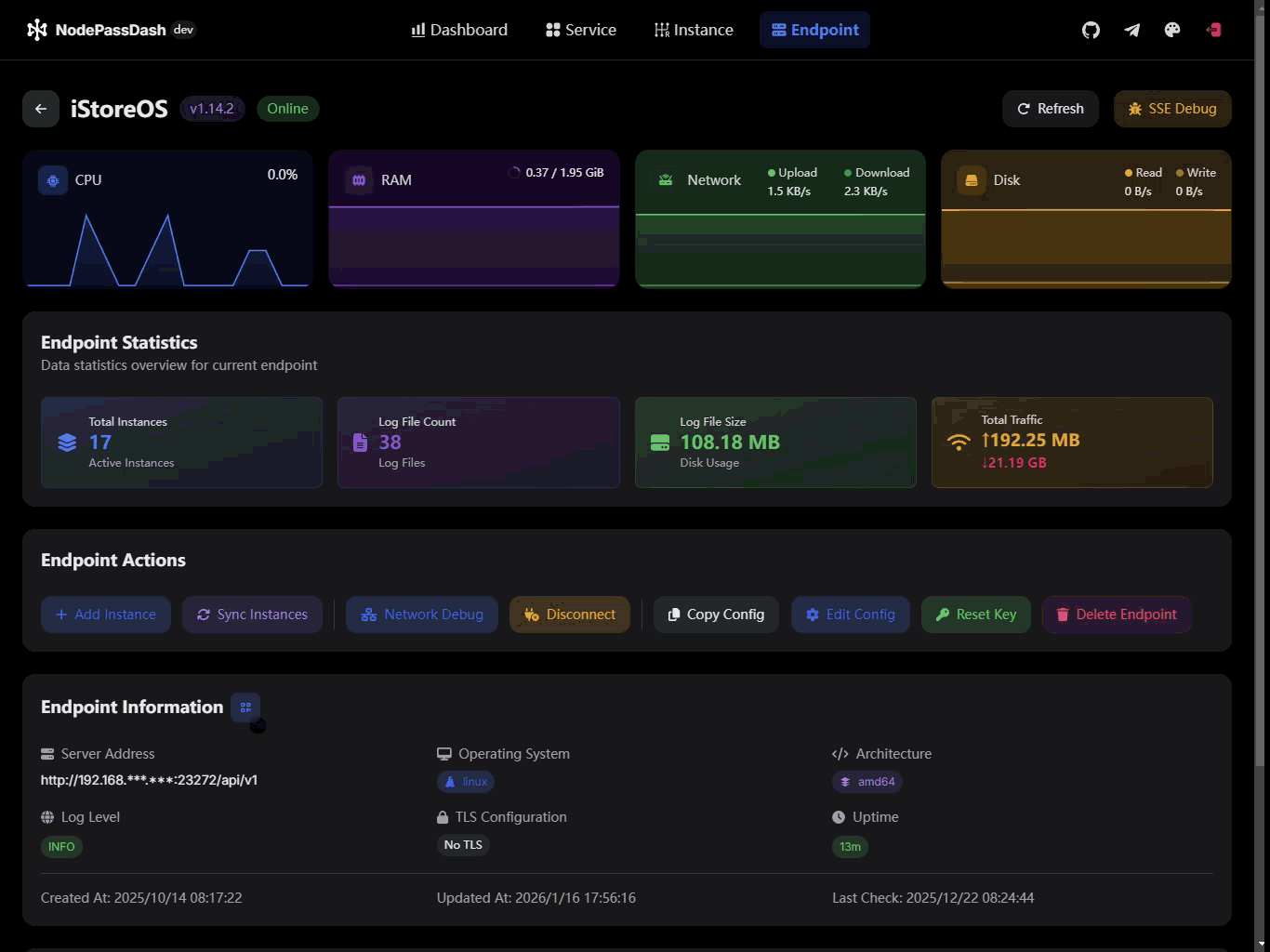
Task: Click Reset Key
Action: pos(976,615)
